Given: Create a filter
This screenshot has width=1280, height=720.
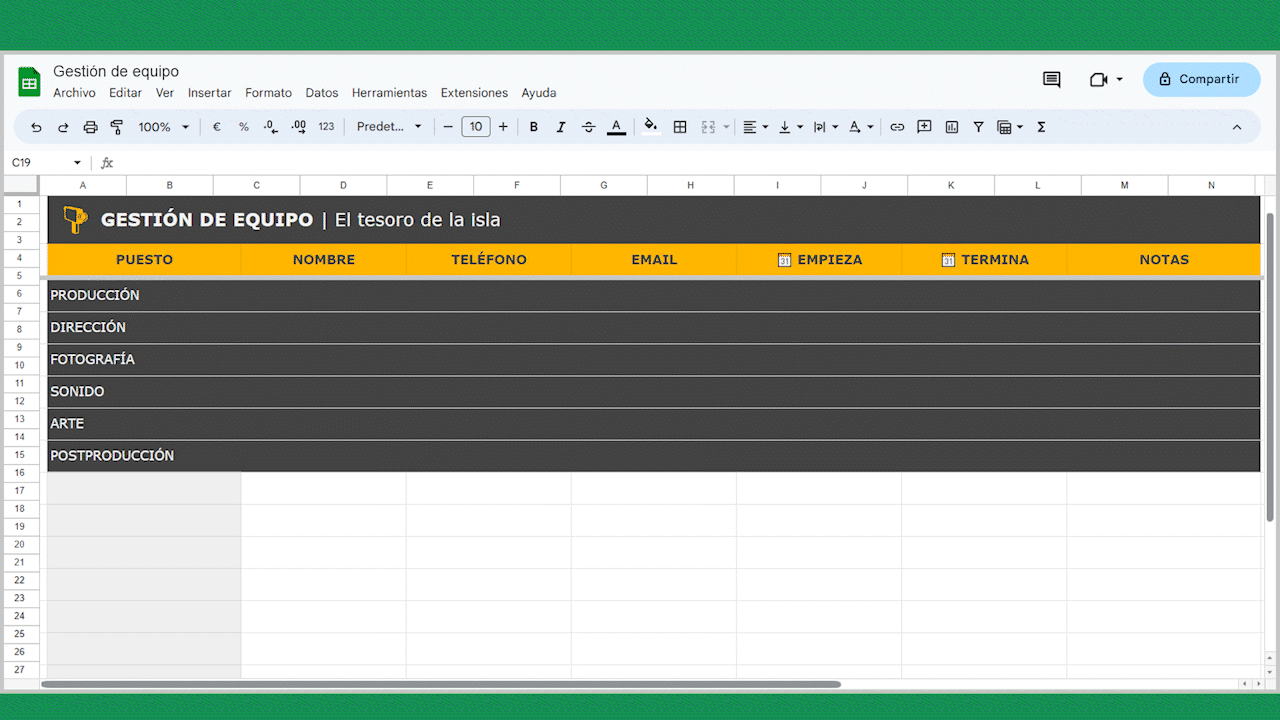Looking at the screenshot, I should click(x=979, y=127).
